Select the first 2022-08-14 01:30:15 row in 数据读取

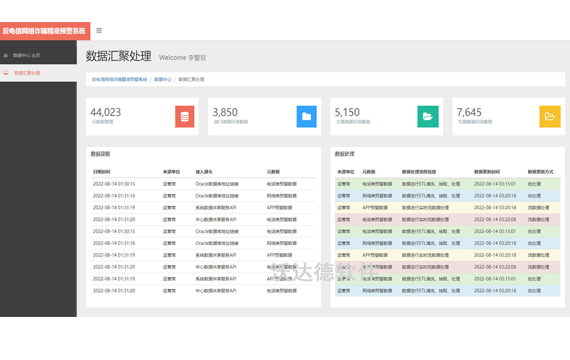[x=203, y=184]
